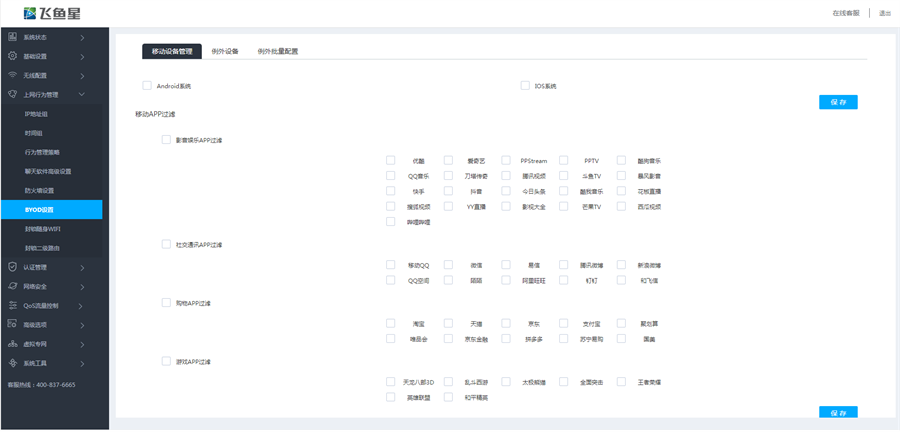Open 防火墙设置 in the sidebar

coord(52,190)
